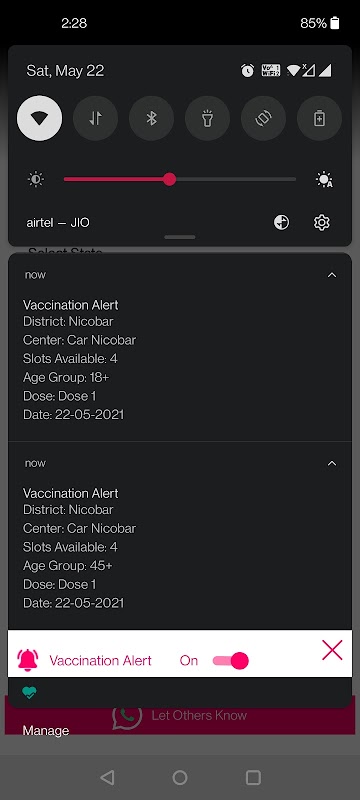360x800 pixels.
Task: Collapse the 45+ age group notification
Action: (x=332, y=463)
